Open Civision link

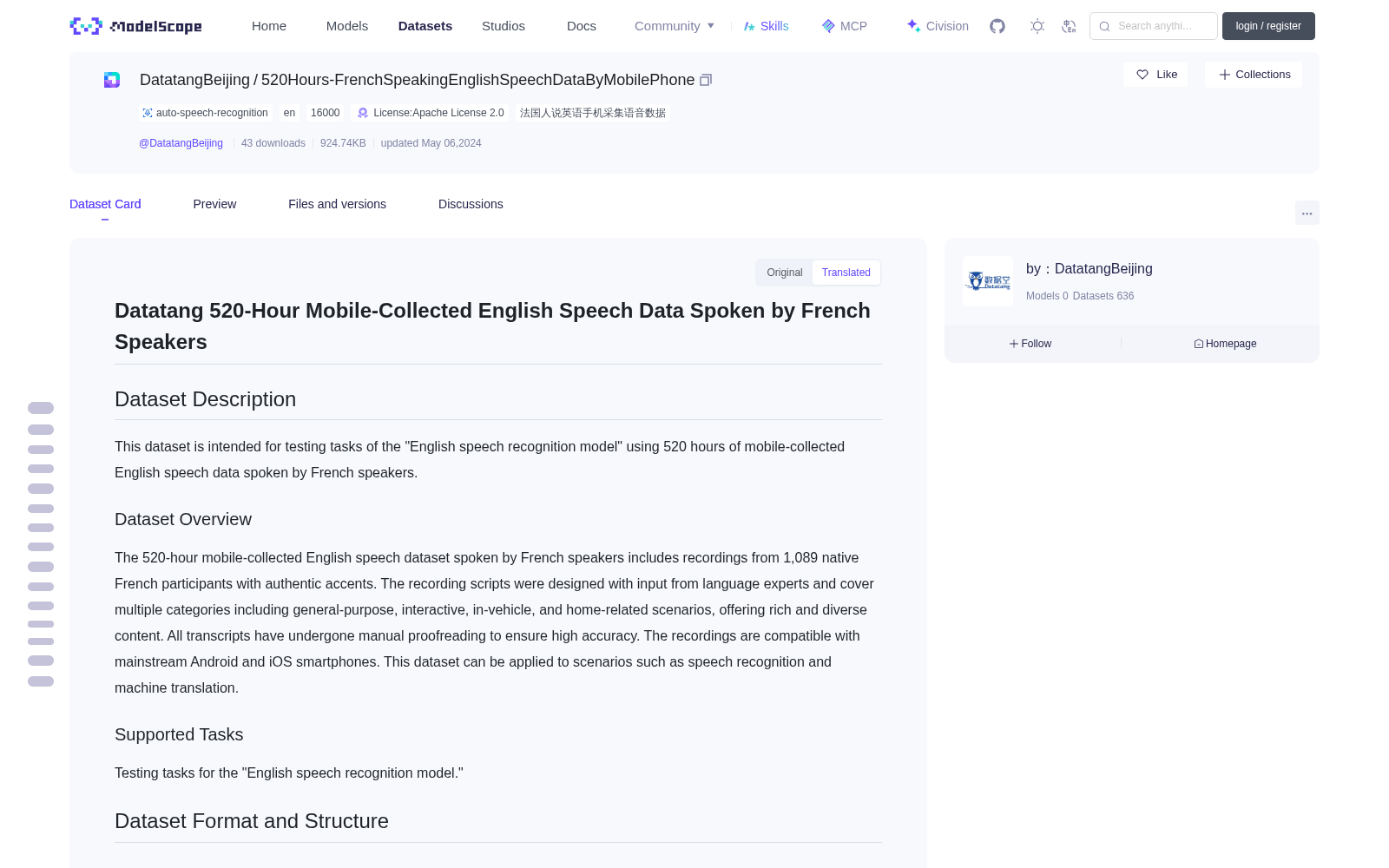[938, 26]
